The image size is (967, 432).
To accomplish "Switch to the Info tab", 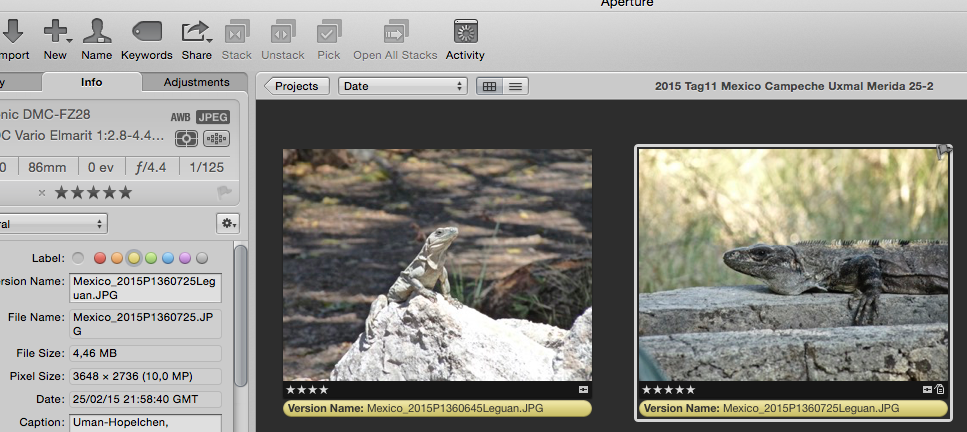I will 91,82.
